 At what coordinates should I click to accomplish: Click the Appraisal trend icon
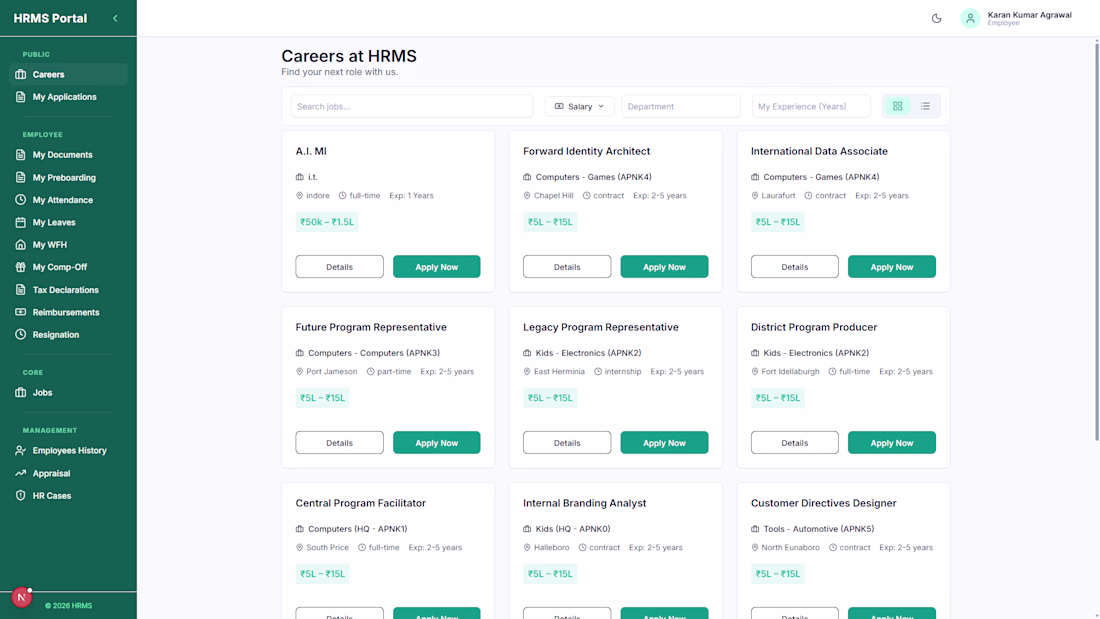pyautogui.click(x=20, y=473)
